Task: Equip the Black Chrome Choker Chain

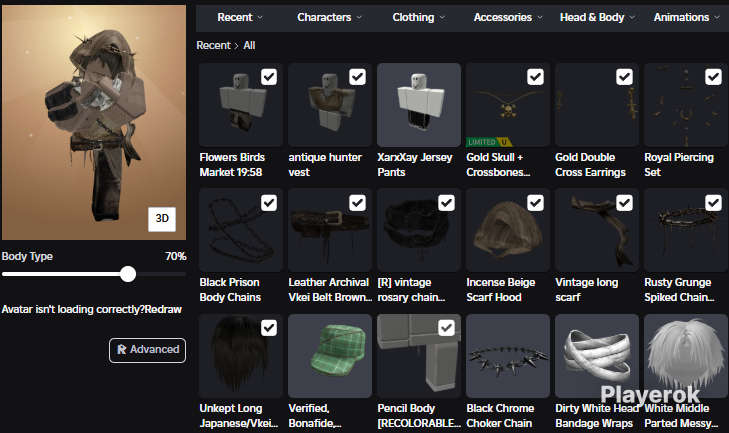Action: pos(508,356)
